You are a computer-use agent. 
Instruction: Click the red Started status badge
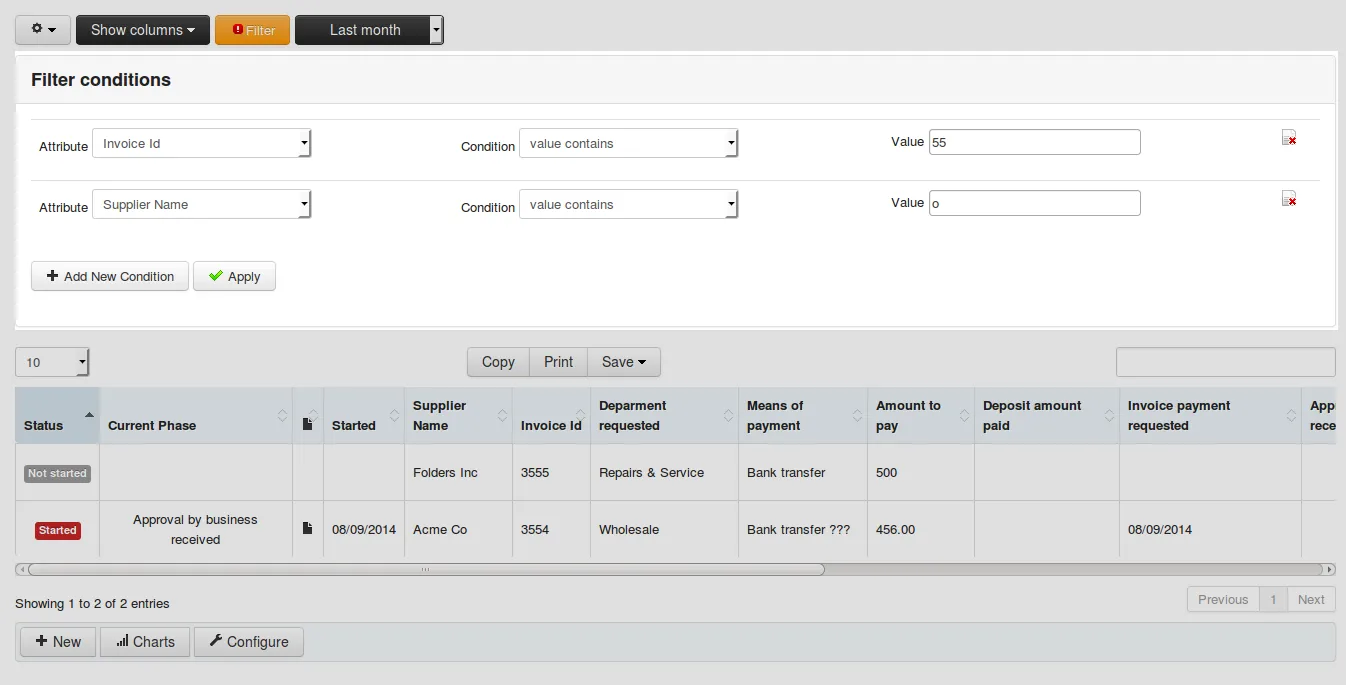(58, 530)
